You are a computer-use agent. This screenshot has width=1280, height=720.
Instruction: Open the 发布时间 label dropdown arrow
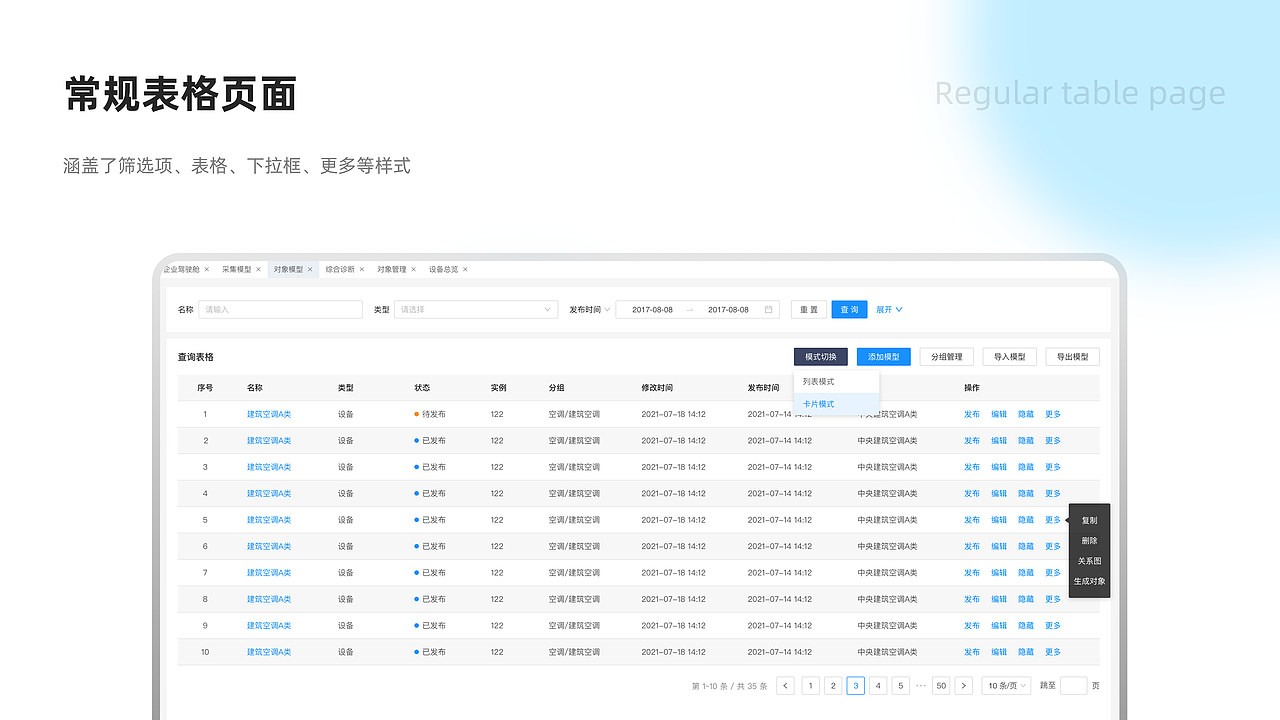607,310
